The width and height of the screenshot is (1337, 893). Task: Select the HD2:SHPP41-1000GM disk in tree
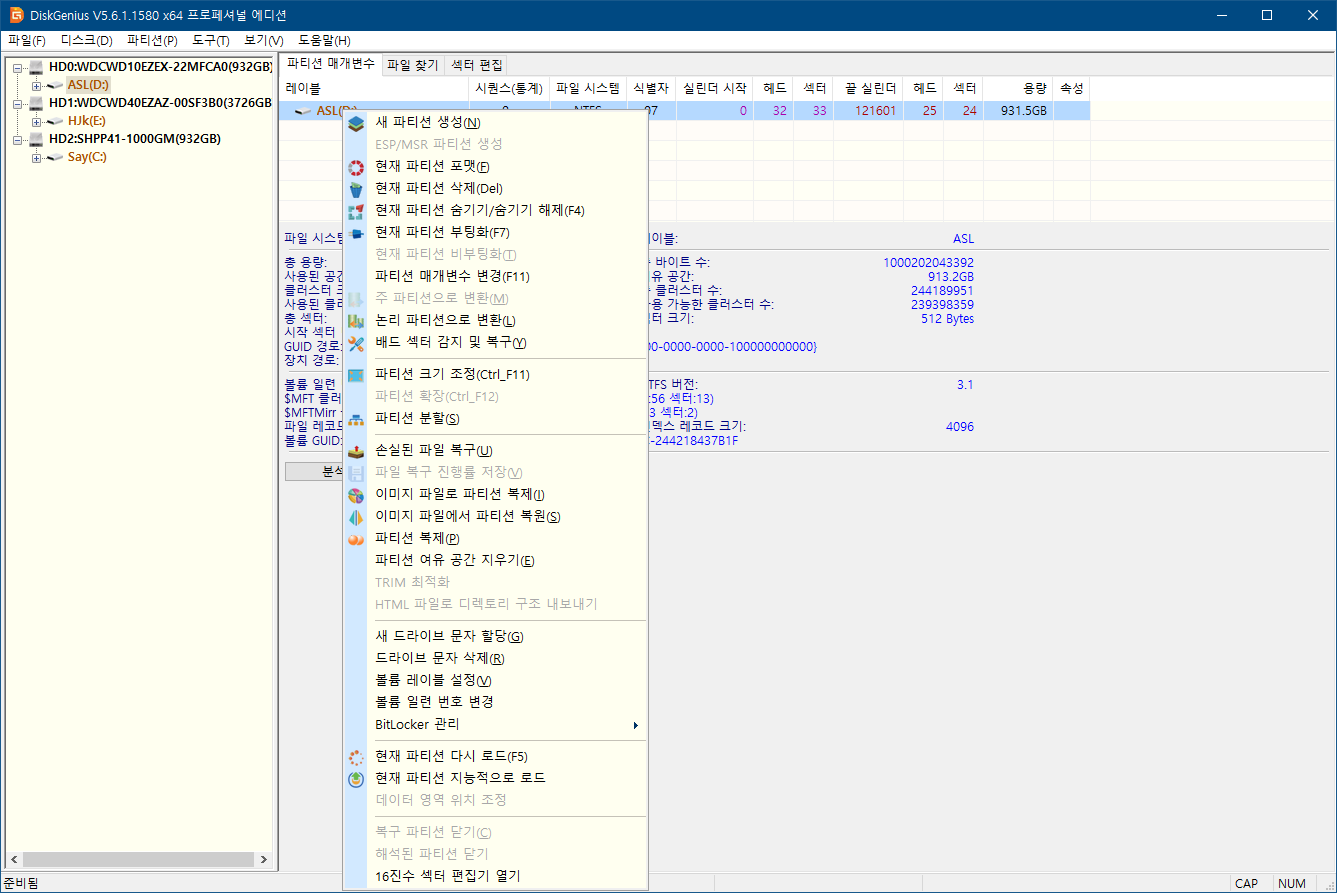tap(134, 139)
